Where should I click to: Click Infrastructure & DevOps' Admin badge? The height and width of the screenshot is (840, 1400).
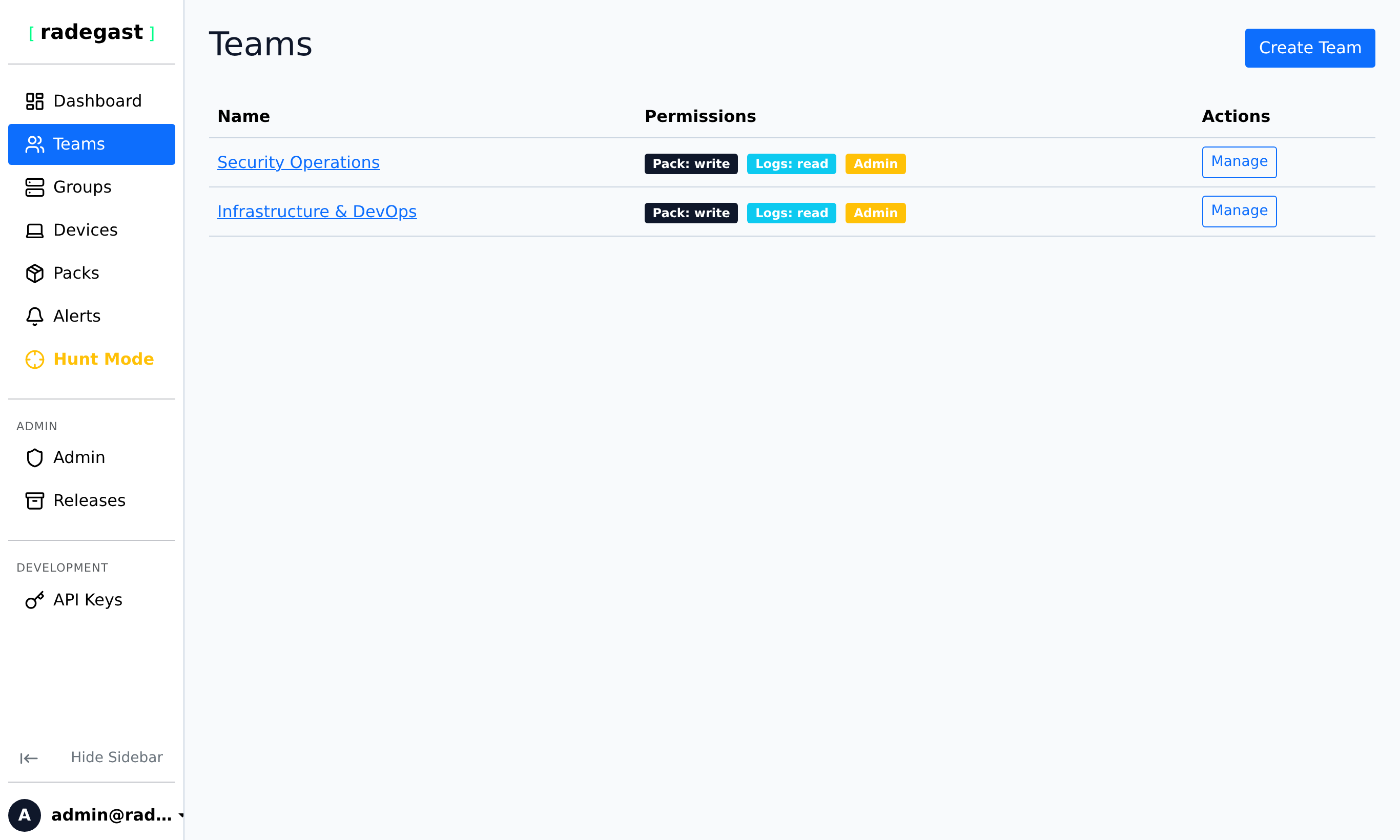click(x=875, y=214)
